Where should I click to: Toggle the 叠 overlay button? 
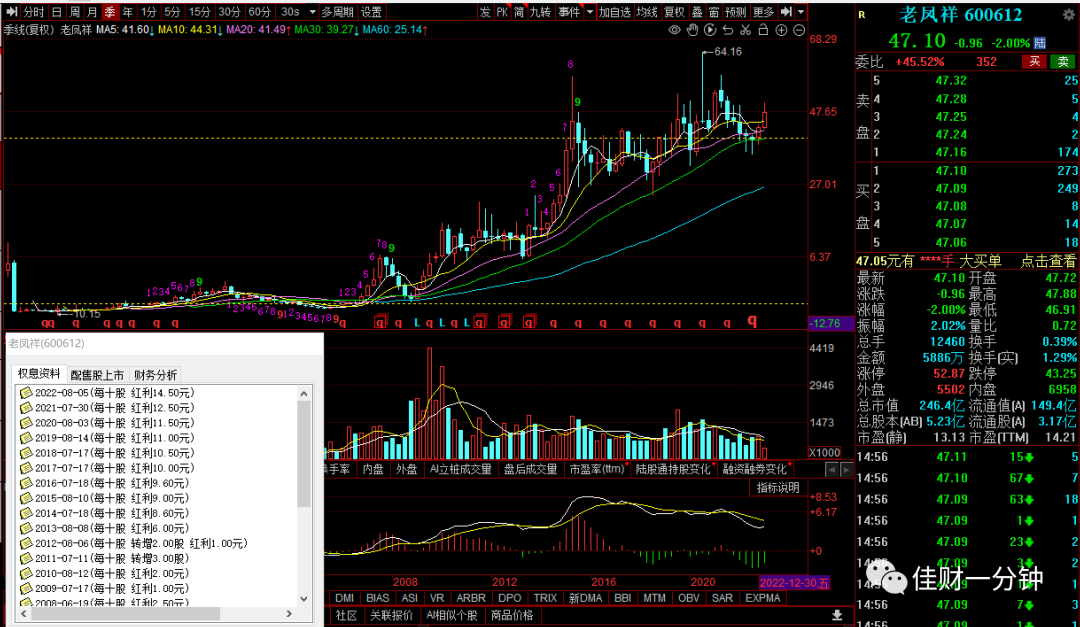click(x=696, y=12)
